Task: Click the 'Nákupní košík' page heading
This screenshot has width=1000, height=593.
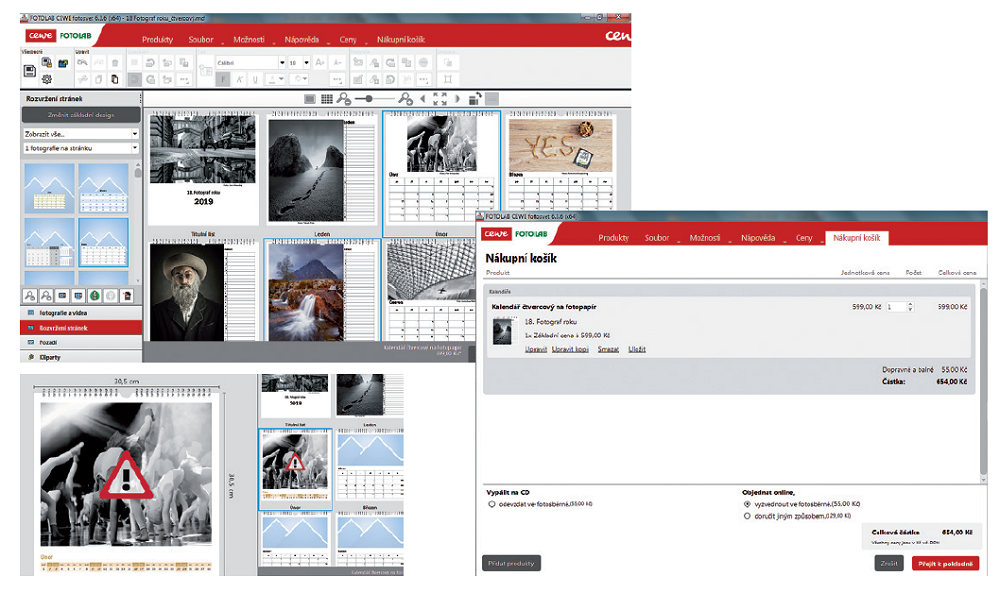Action: click(521, 258)
